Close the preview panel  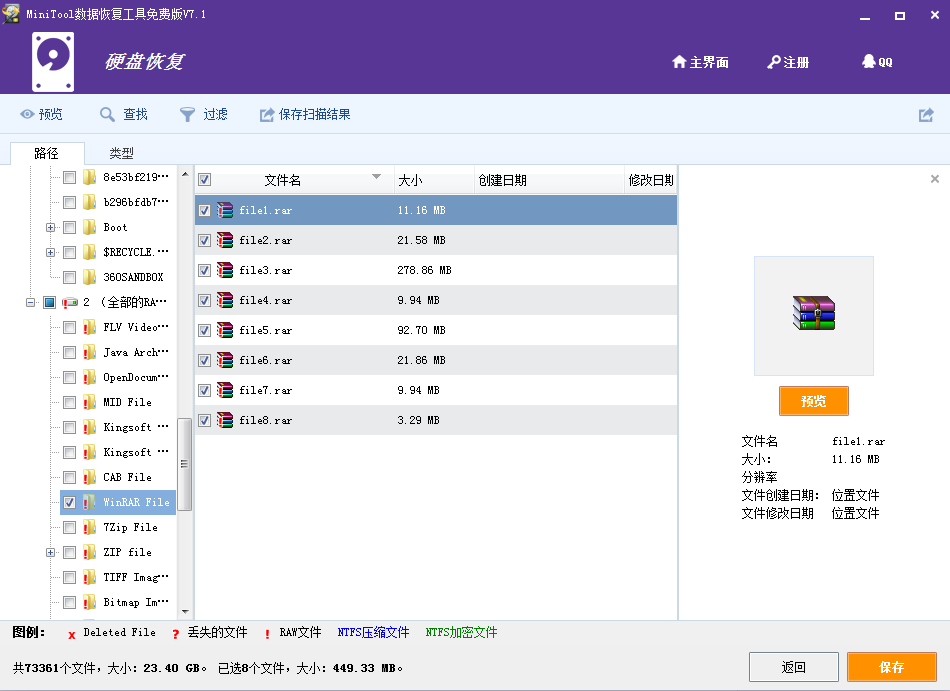[x=935, y=179]
